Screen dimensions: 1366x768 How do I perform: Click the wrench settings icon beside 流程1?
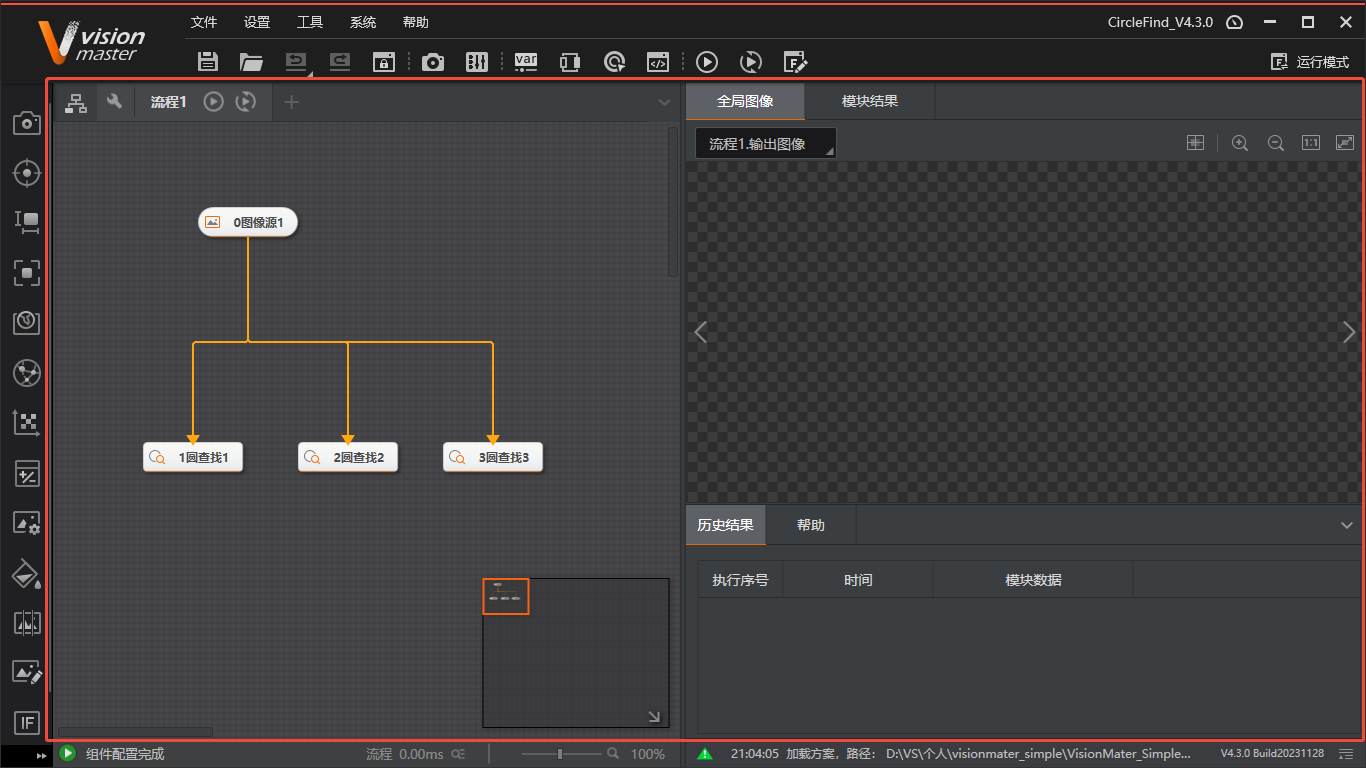pos(115,101)
